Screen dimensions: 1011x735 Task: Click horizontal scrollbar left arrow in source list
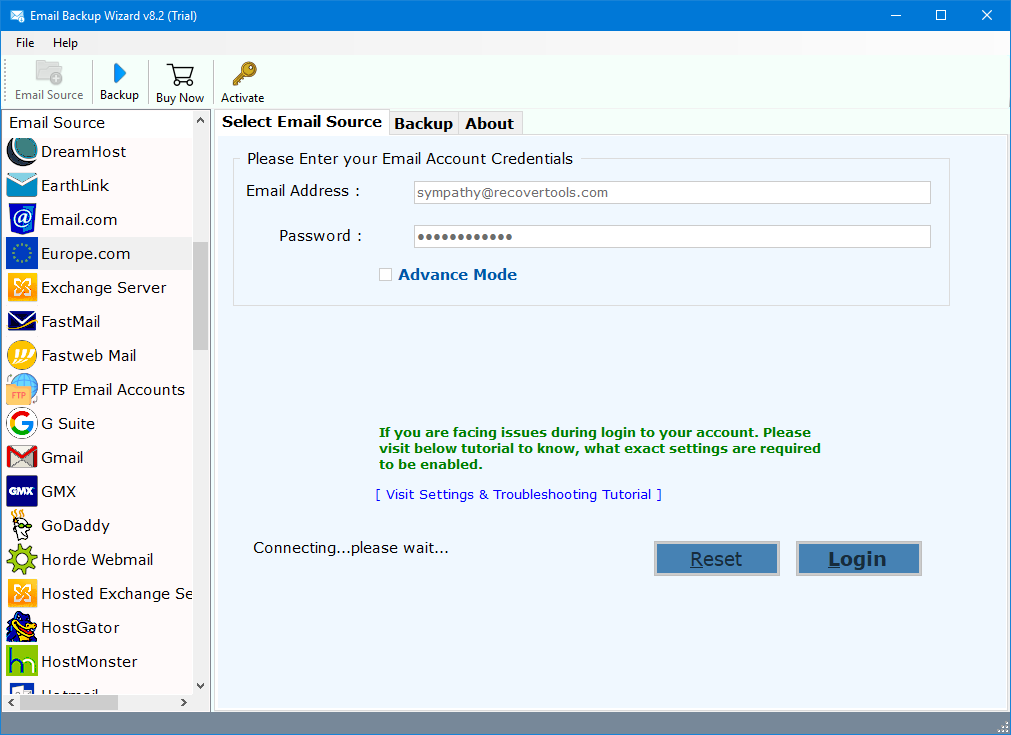click(11, 702)
